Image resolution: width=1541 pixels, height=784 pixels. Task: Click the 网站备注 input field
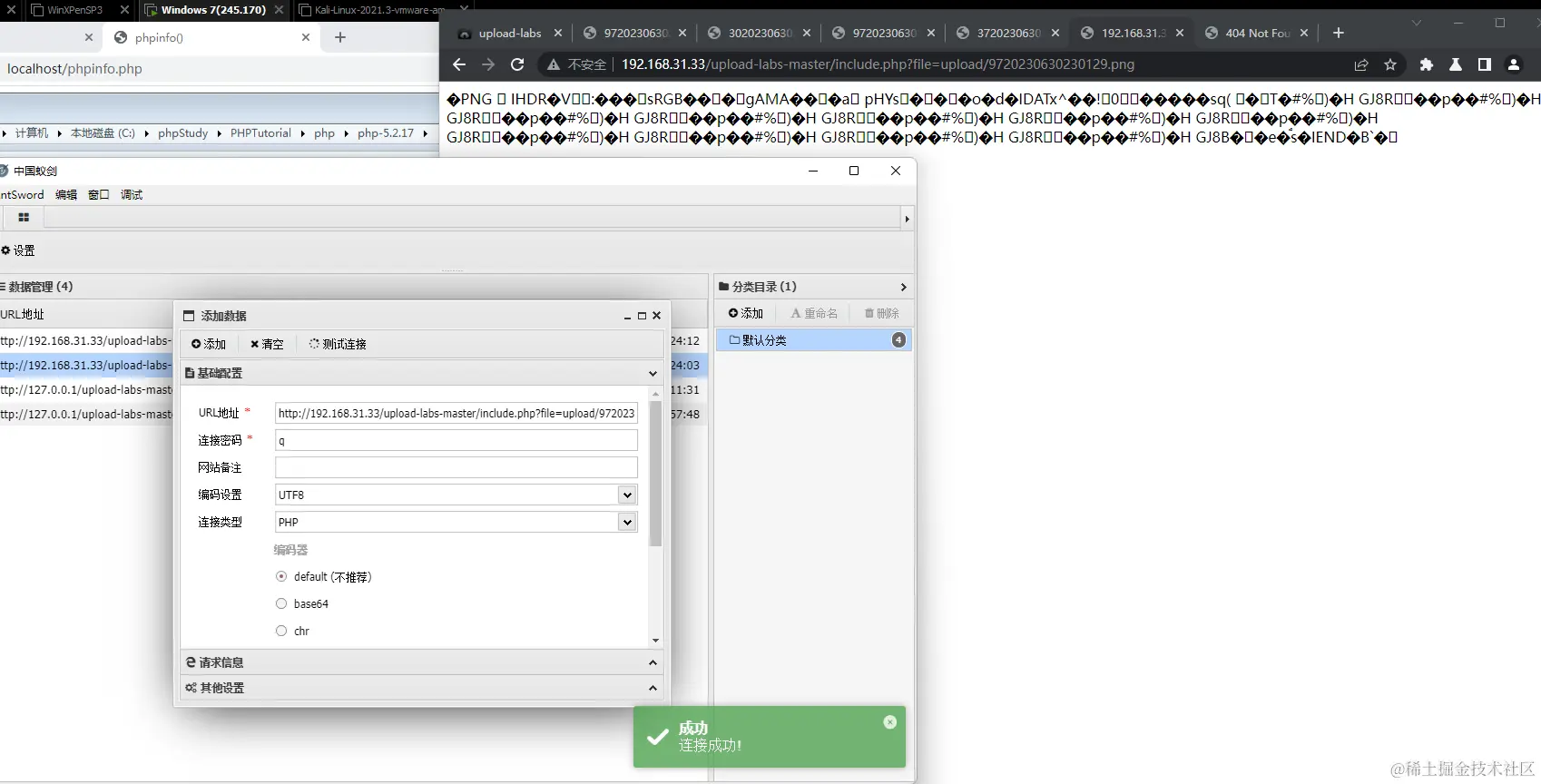click(x=456, y=467)
